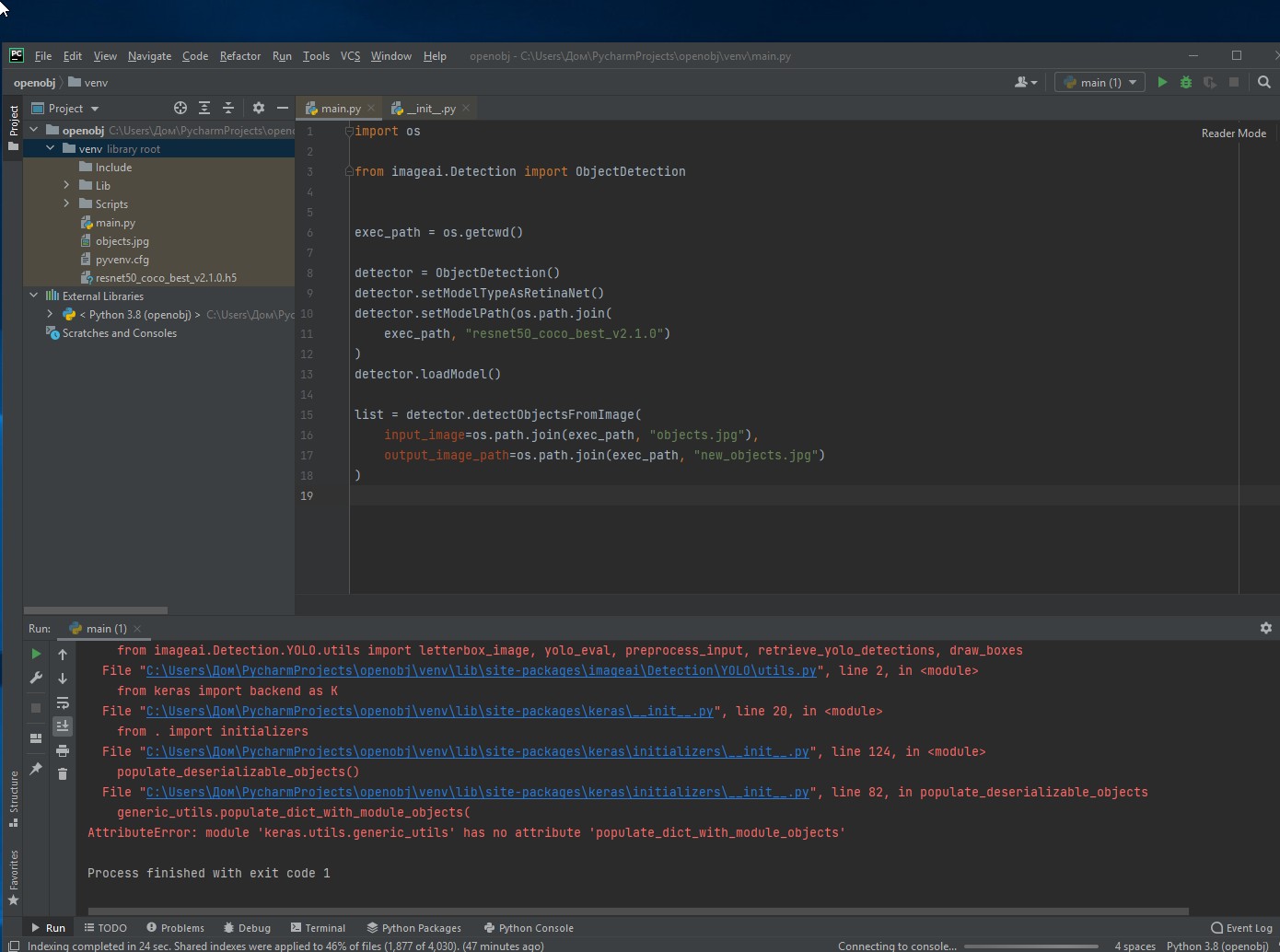Toggle tool window bars corner icon
The width and height of the screenshot is (1280, 952).
tap(13, 946)
